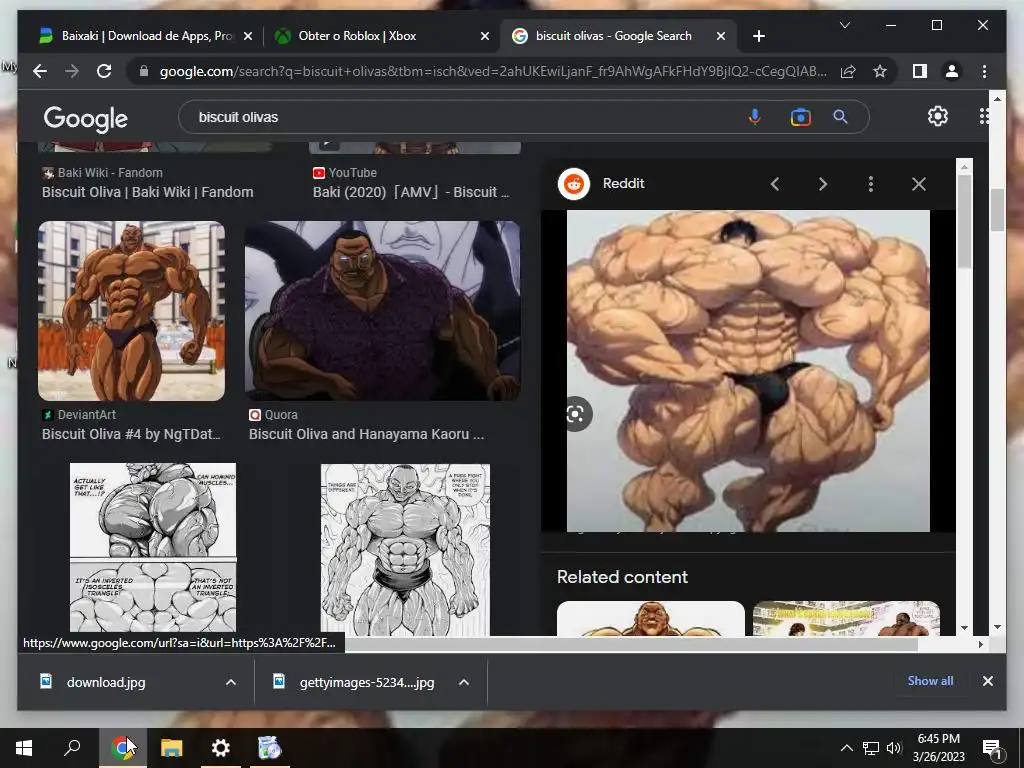Show previous image in preview panel
The width and height of the screenshot is (1024, 768).
point(775,184)
